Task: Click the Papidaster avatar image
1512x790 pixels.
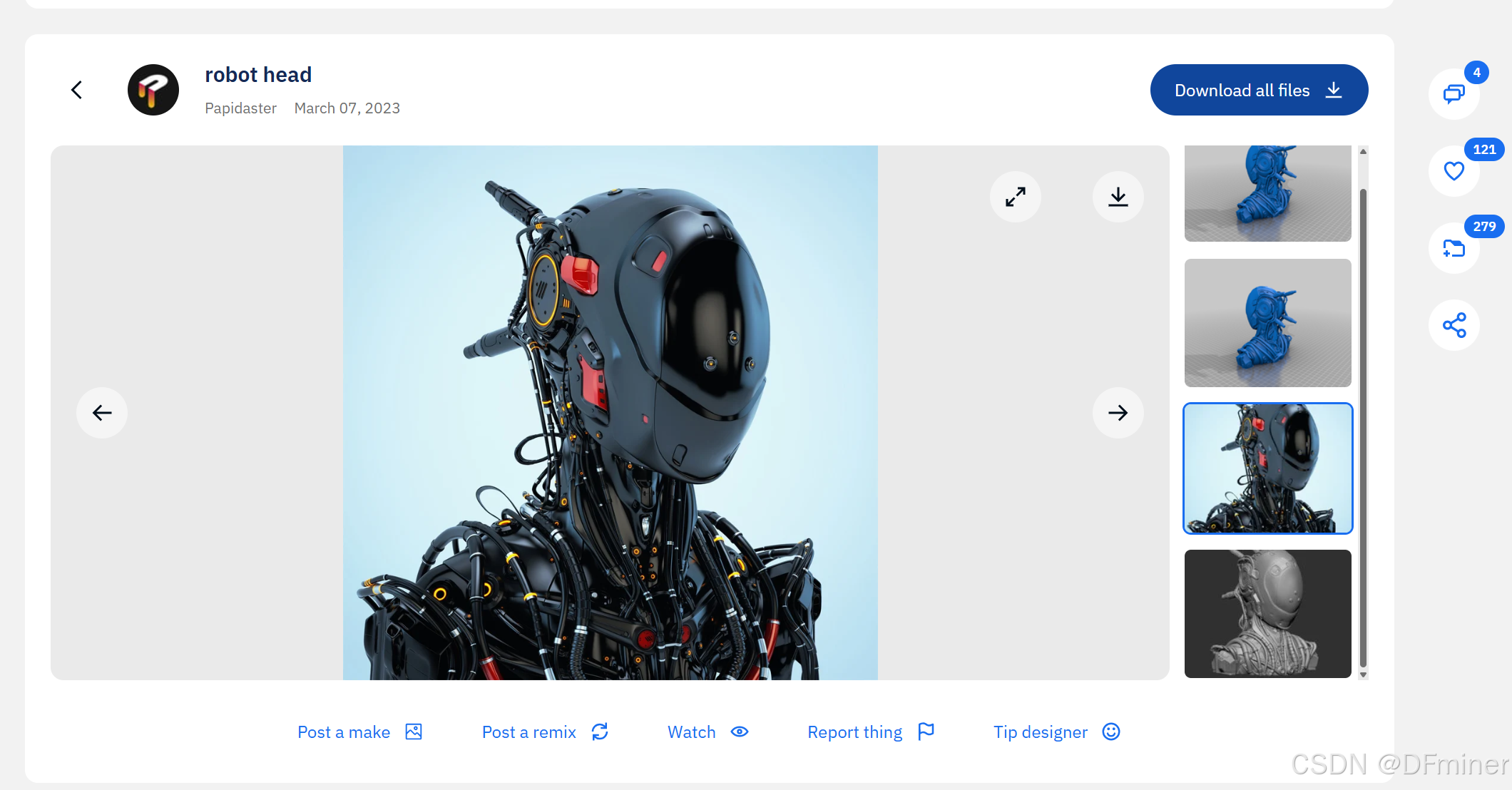Action: 152,90
